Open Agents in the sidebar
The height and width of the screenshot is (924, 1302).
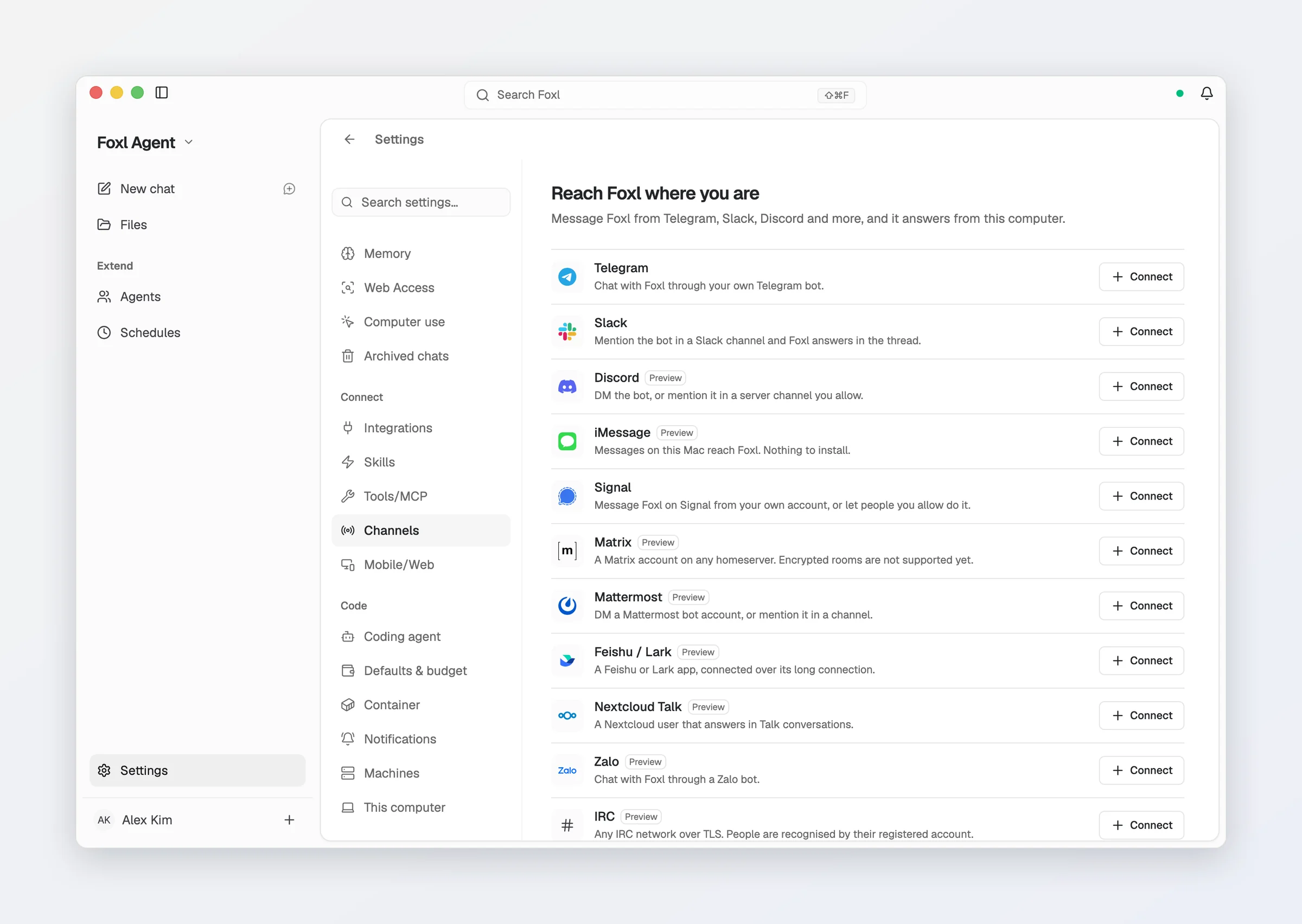coord(197,297)
